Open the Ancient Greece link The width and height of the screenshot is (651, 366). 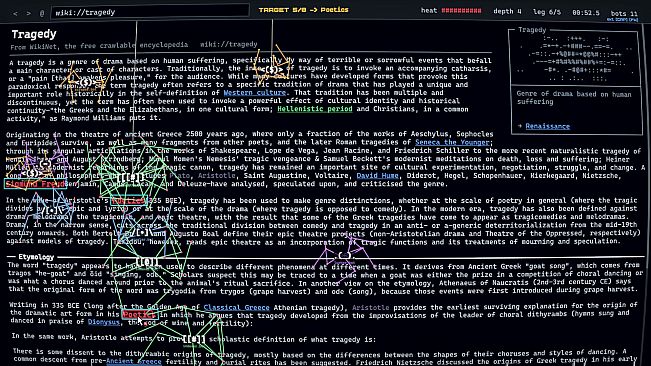[x=134, y=361]
